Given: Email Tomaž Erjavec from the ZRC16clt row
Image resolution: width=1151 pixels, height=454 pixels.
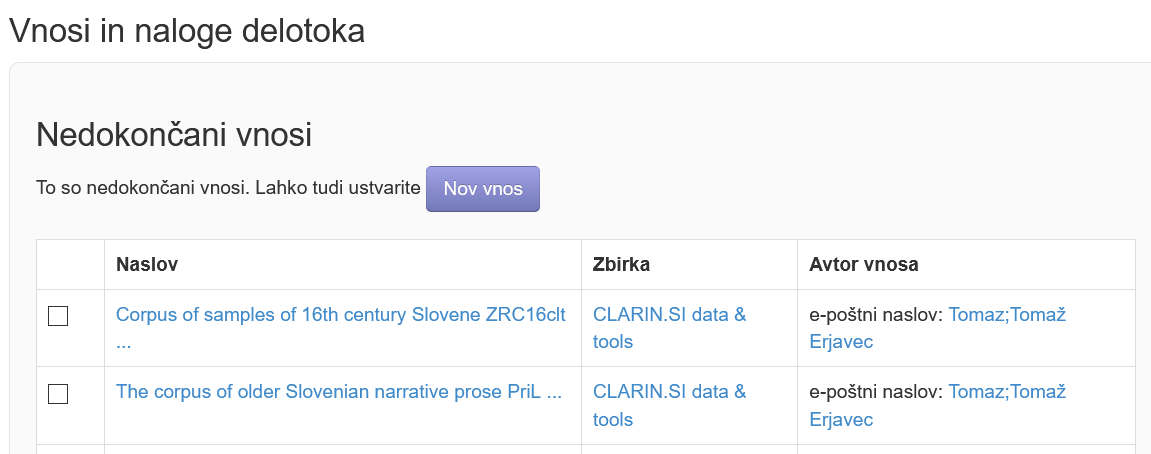Looking at the screenshot, I should pos(938,328).
